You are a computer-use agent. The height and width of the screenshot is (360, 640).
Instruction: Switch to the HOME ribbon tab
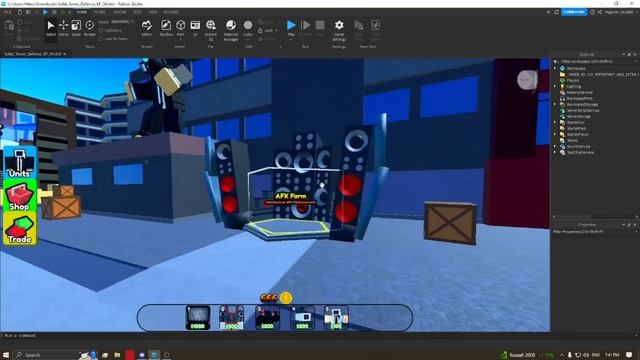82,12
